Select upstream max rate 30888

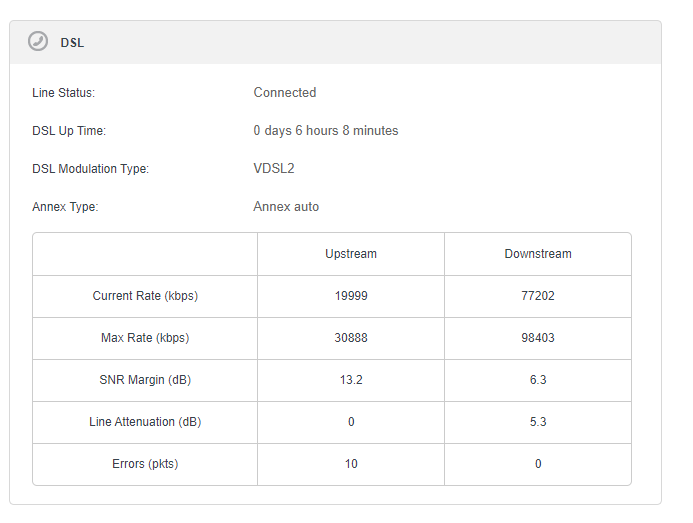tap(351, 338)
